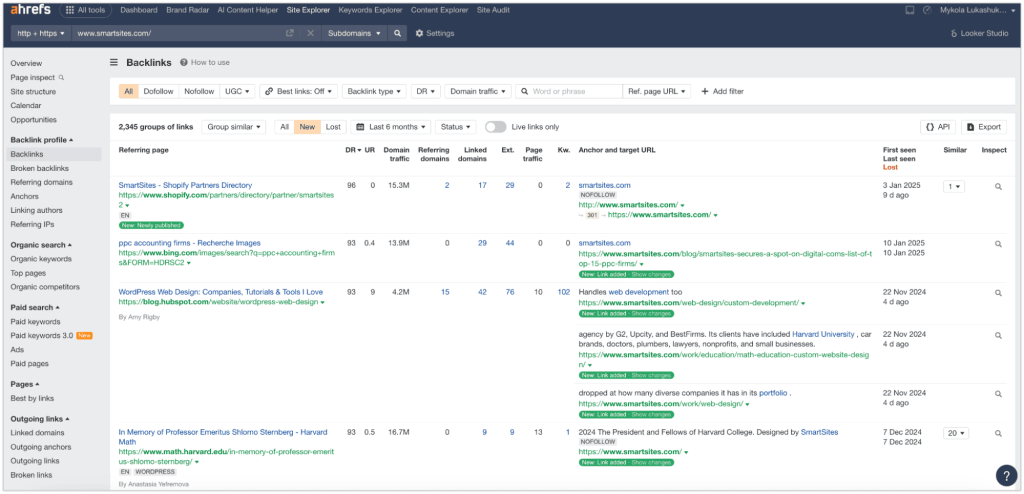Viewport: 1024px width, 494px height.
Task: Inspect the Harvard Math row
Action: [x=998, y=433]
